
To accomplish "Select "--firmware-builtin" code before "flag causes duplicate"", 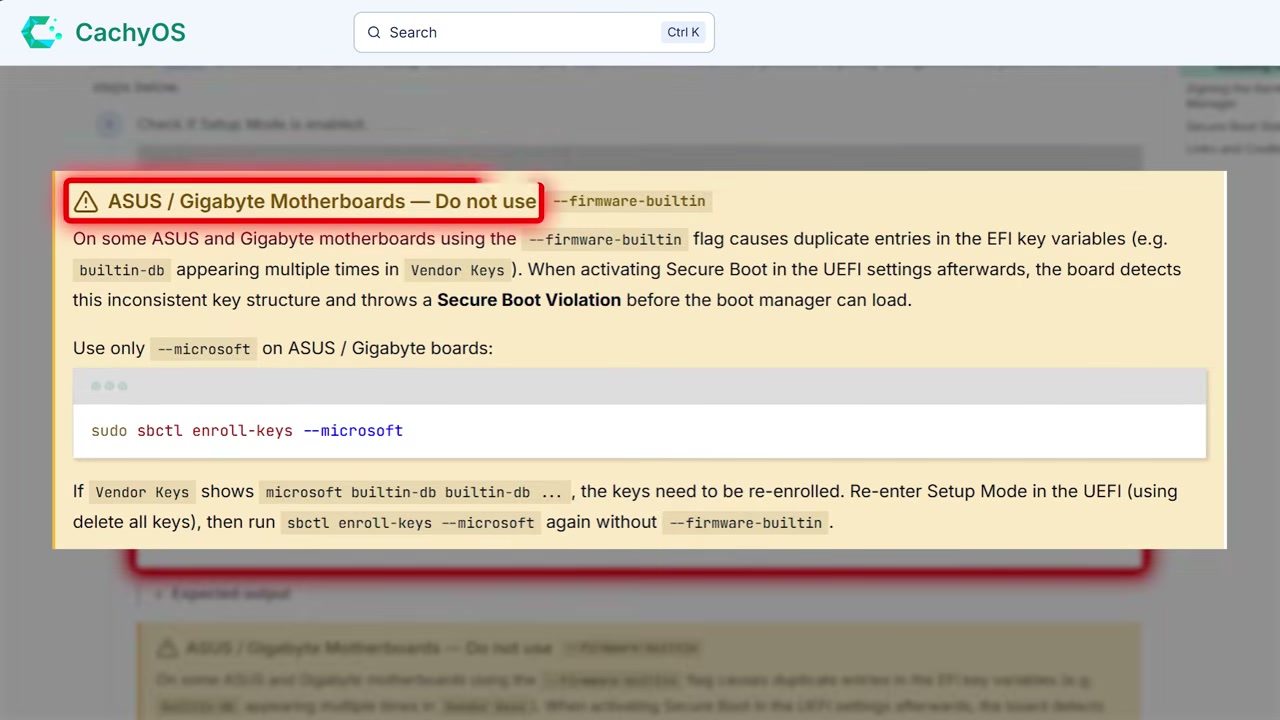I will click(x=605, y=239).
